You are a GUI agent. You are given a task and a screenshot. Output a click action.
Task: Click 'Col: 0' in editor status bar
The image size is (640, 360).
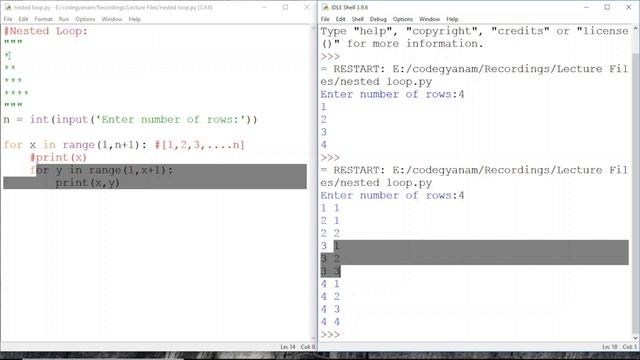[x=308, y=347]
